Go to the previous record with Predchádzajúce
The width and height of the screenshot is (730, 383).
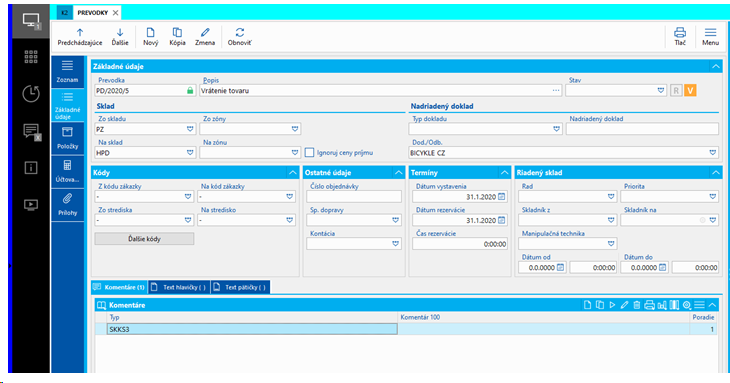(80, 37)
